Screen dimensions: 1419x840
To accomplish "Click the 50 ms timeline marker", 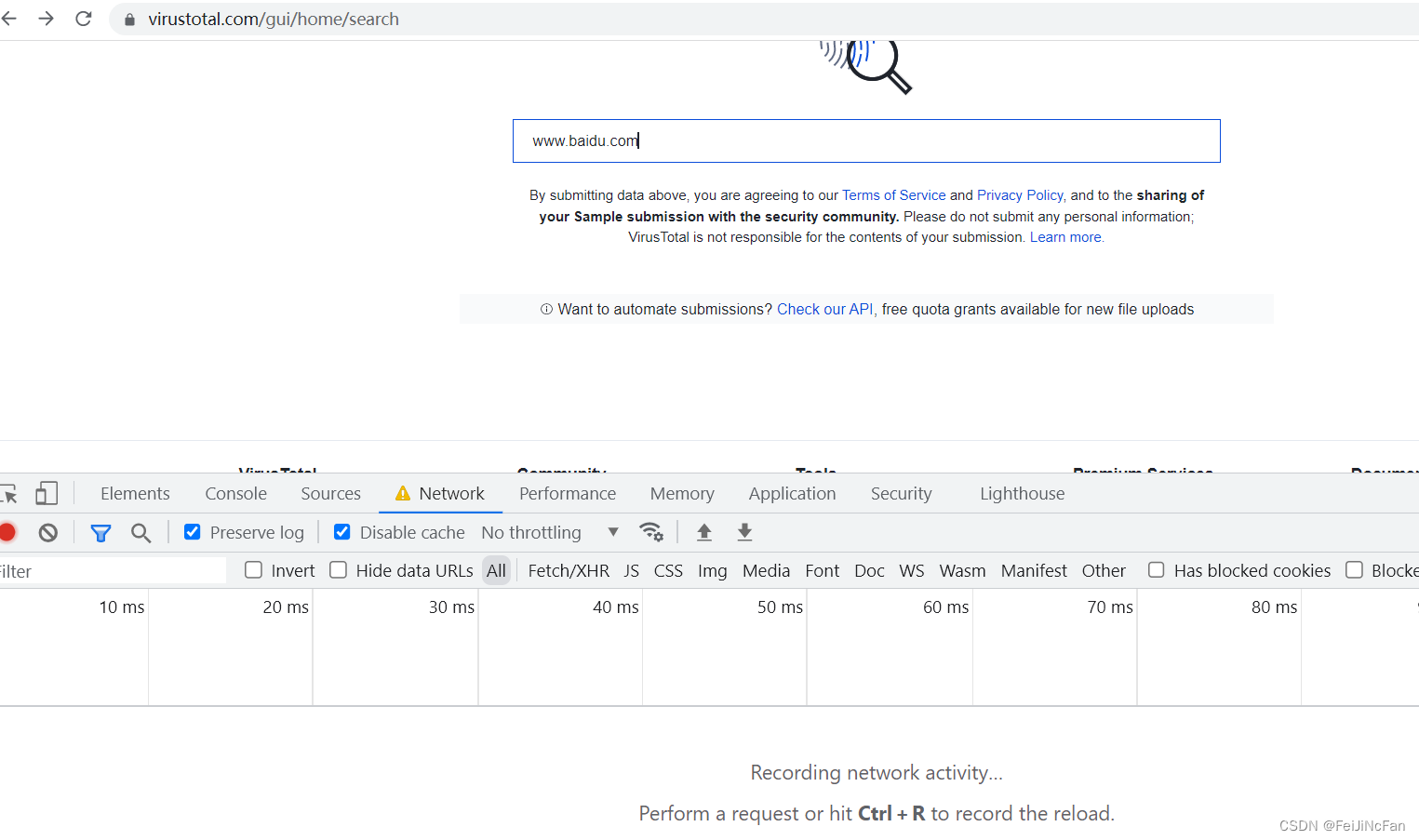I will 780,607.
